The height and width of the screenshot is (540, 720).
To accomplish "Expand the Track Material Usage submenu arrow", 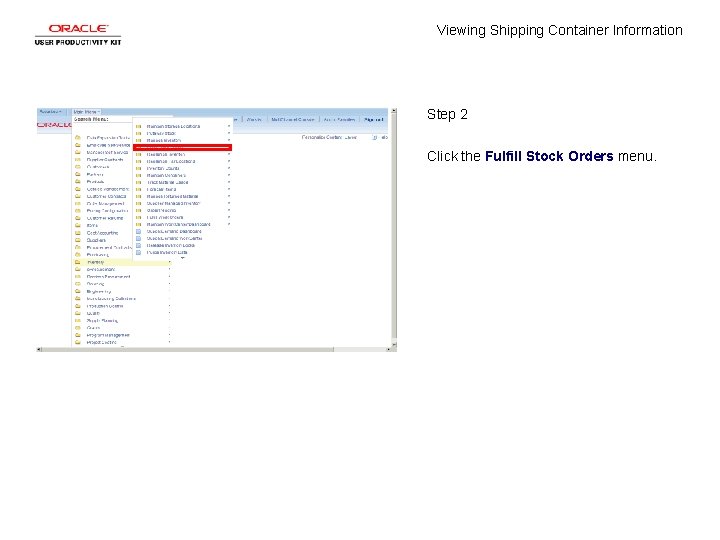I will 229,182.
